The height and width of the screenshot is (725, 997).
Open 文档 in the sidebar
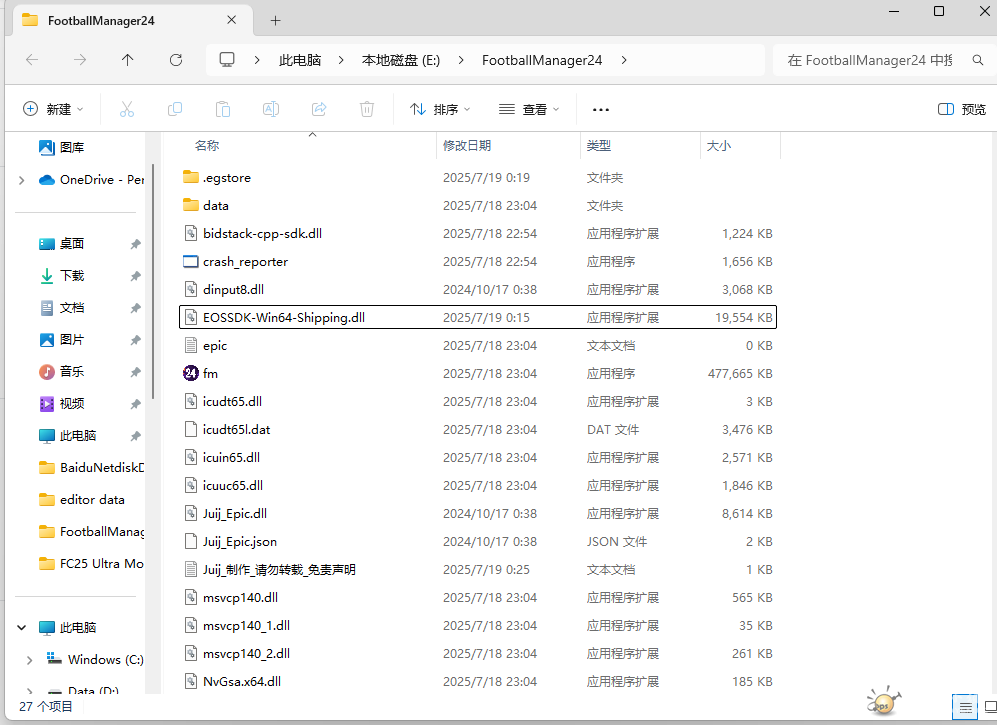coord(62,308)
